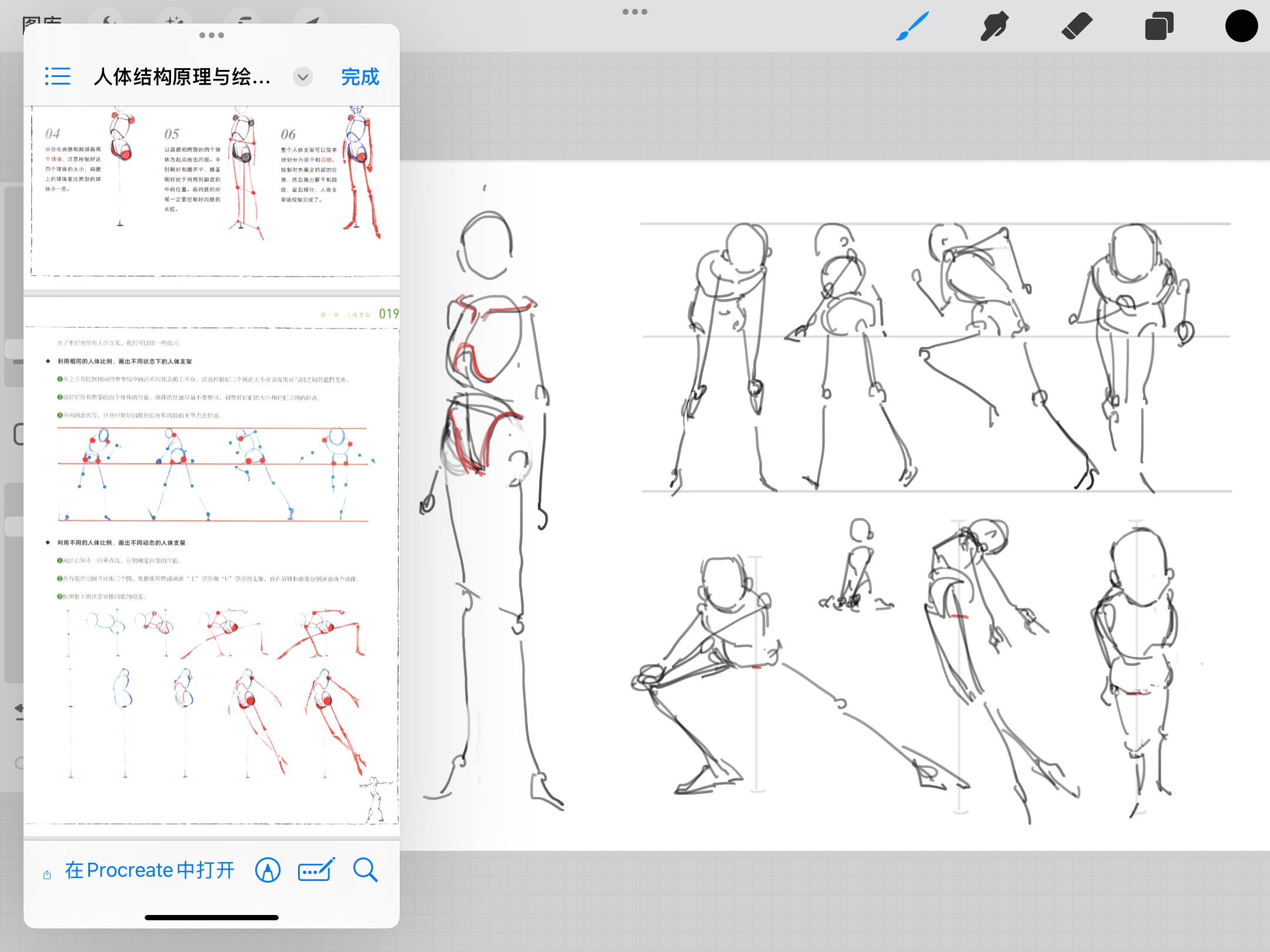Open the black active color swatch
Image resolution: width=1270 pixels, height=952 pixels.
click(1241, 26)
